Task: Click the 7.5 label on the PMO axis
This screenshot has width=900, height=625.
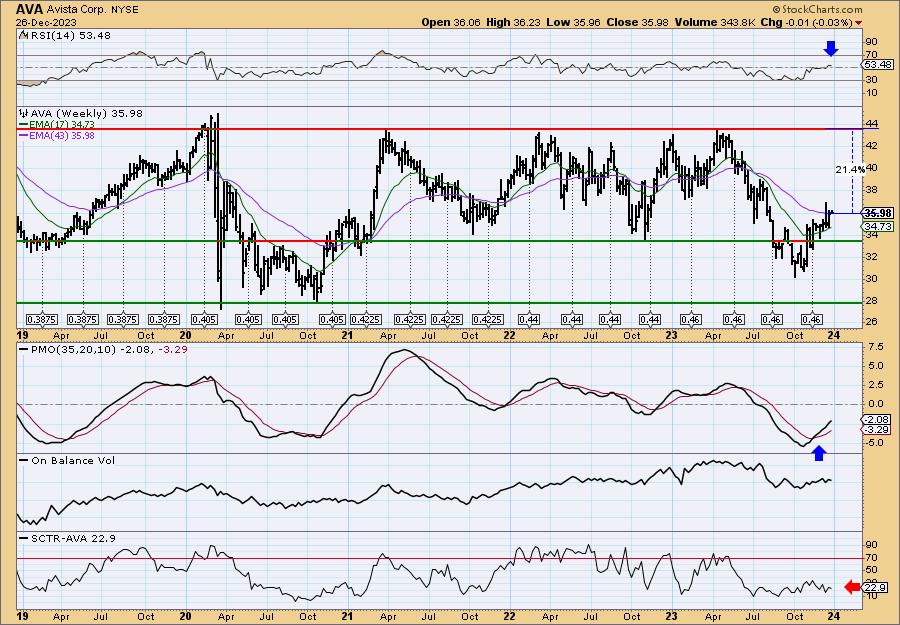Action: (x=876, y=347)
